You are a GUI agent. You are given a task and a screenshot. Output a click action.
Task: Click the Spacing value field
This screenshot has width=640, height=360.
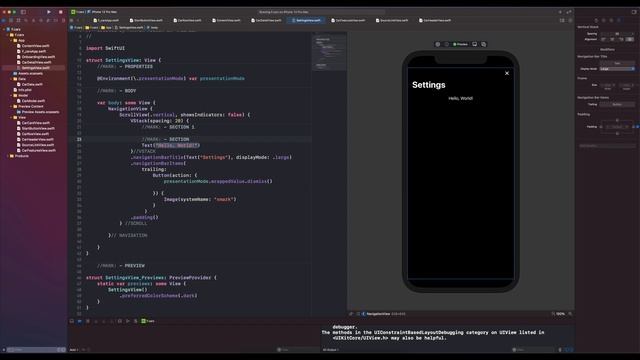point(617,33)
